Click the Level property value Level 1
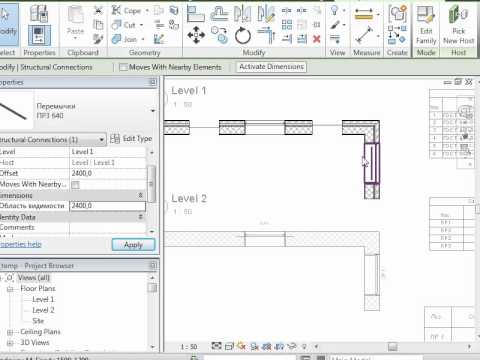Screen dimensions: 480x360 [107, 152]
